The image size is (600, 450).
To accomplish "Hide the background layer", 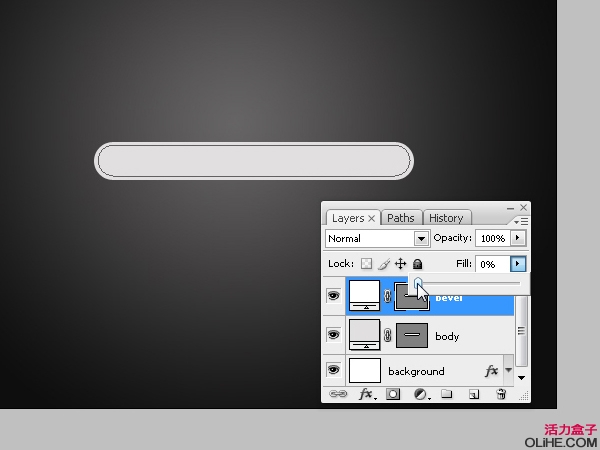I will [x=333, y=370].
